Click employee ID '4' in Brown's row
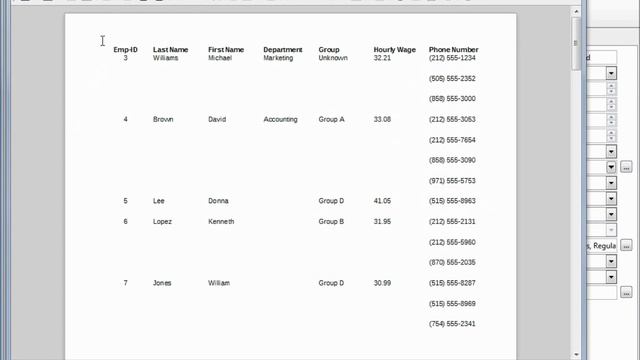Image resolution: width=640 pixels, height=360 pixels. (125, 119)
